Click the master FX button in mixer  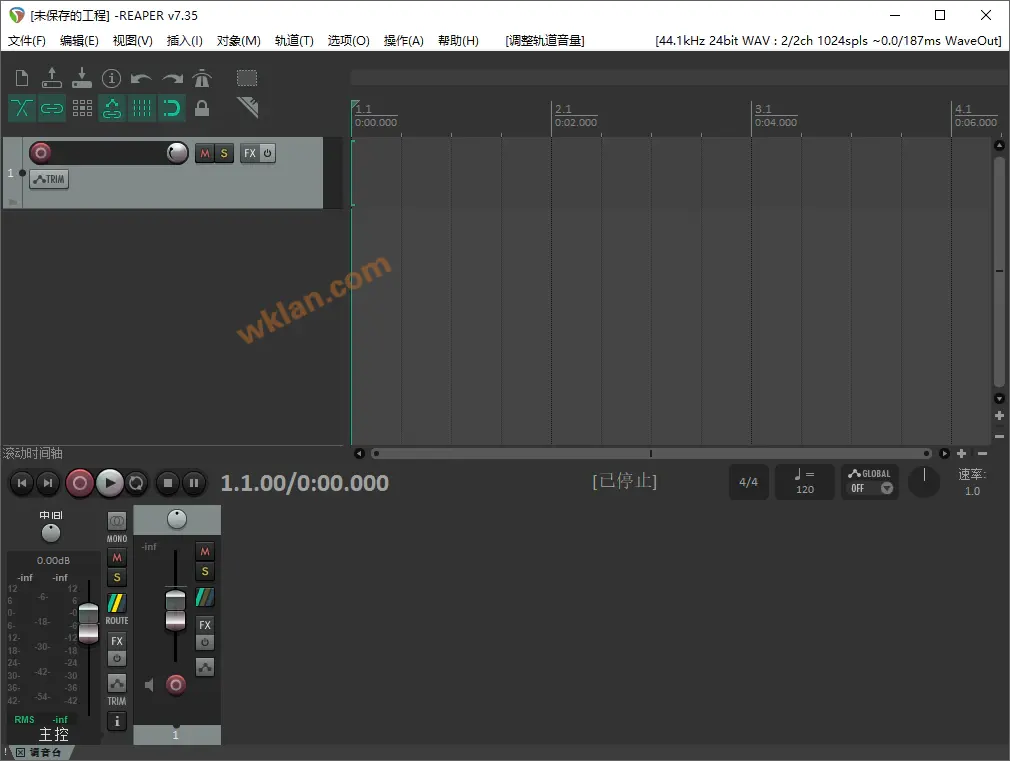(x=117, y=641)
